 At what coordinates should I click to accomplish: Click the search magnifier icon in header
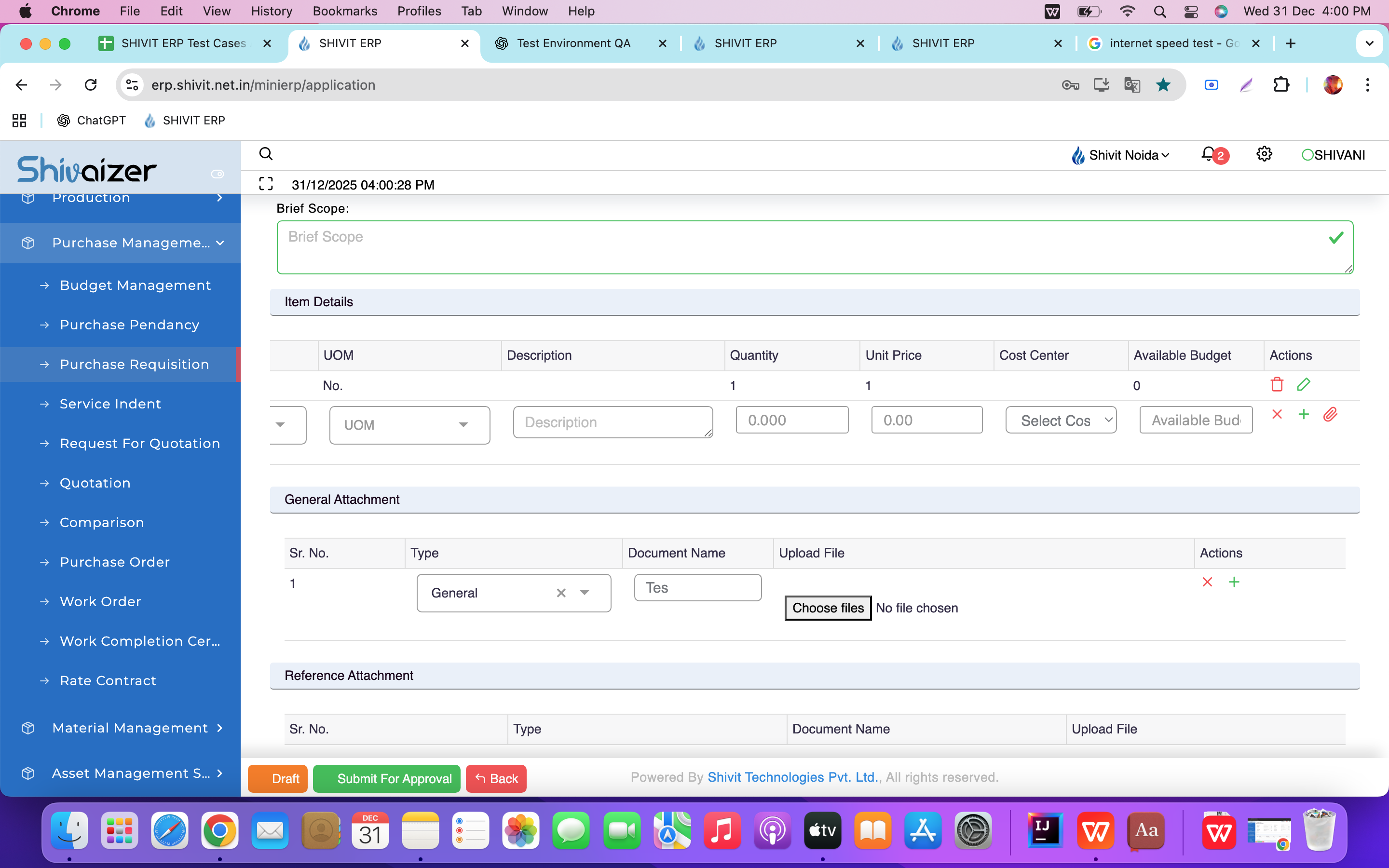click(x=266, y=154)
